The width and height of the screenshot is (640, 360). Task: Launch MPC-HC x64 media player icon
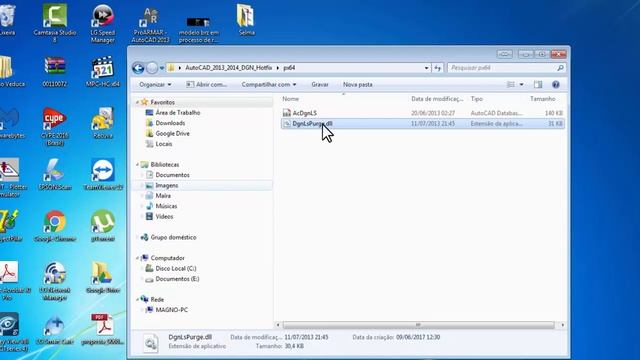[x=103, y=72]
